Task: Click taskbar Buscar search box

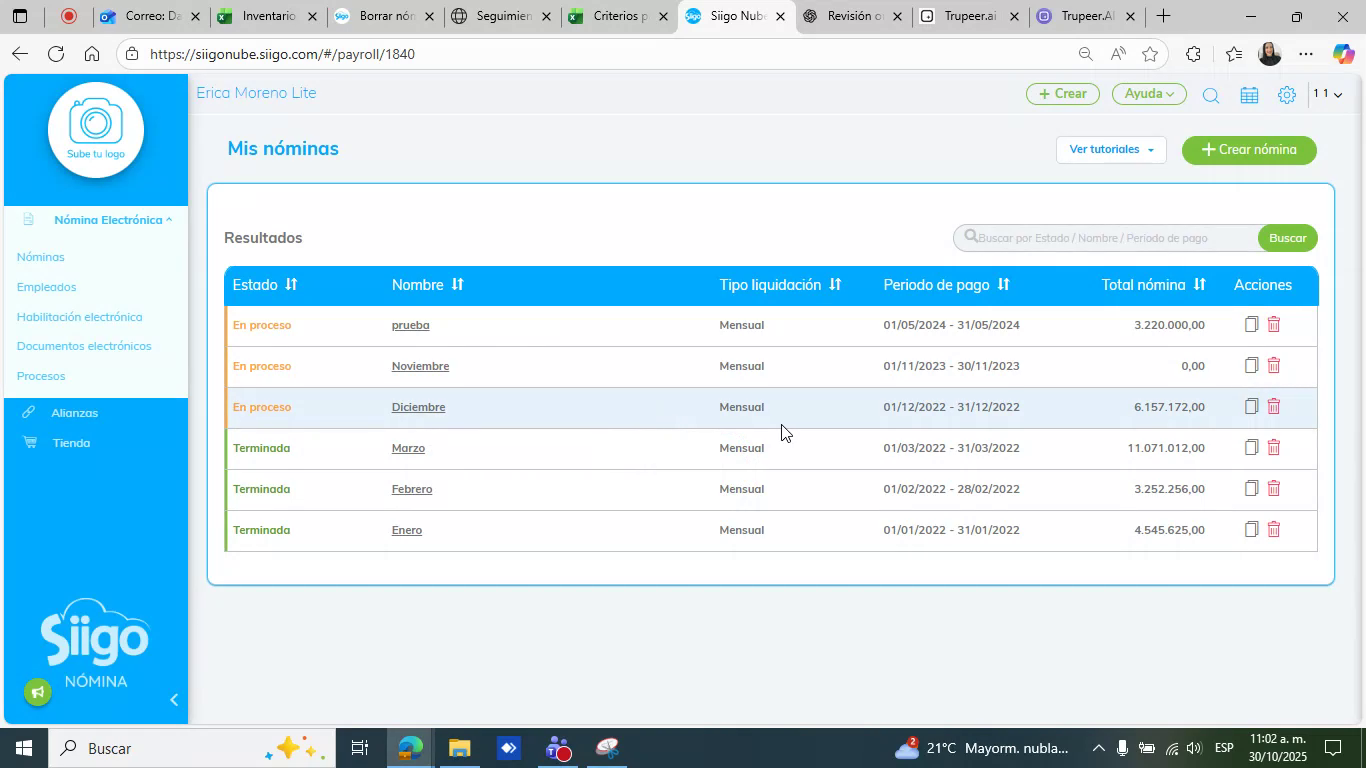Action: [190, 748]
